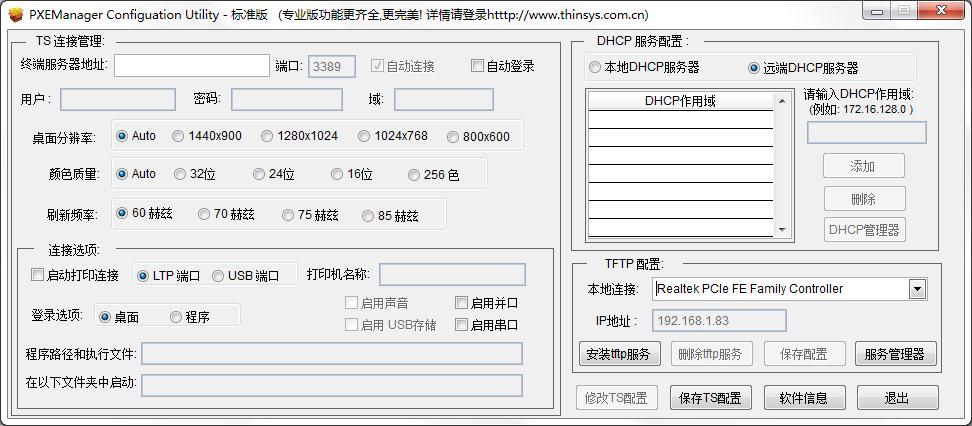Click the 域 input field
The height and width of the screenshot is (426, 972).
point(444,99)
